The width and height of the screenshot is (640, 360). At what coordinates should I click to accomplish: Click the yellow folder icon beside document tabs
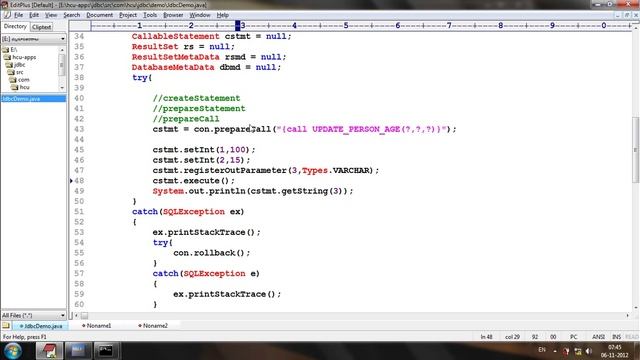(6, 326)
